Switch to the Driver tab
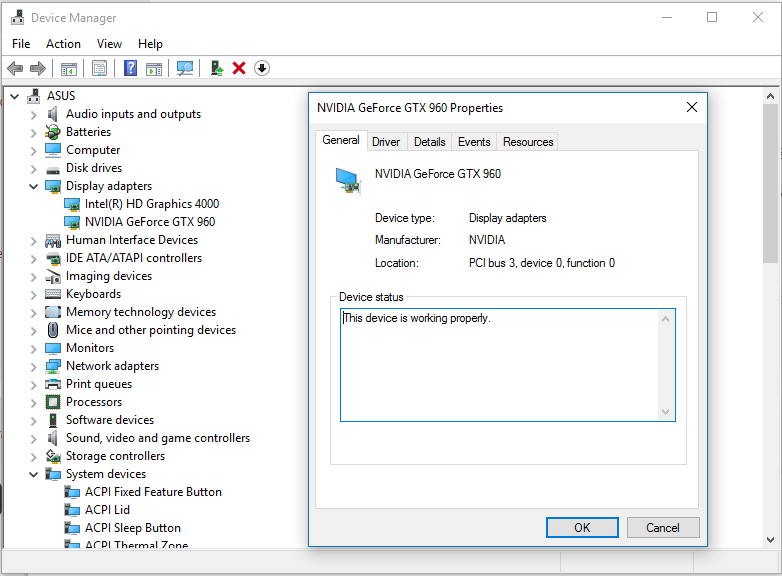Screen dimensions: 782x576 pos(386,142)
